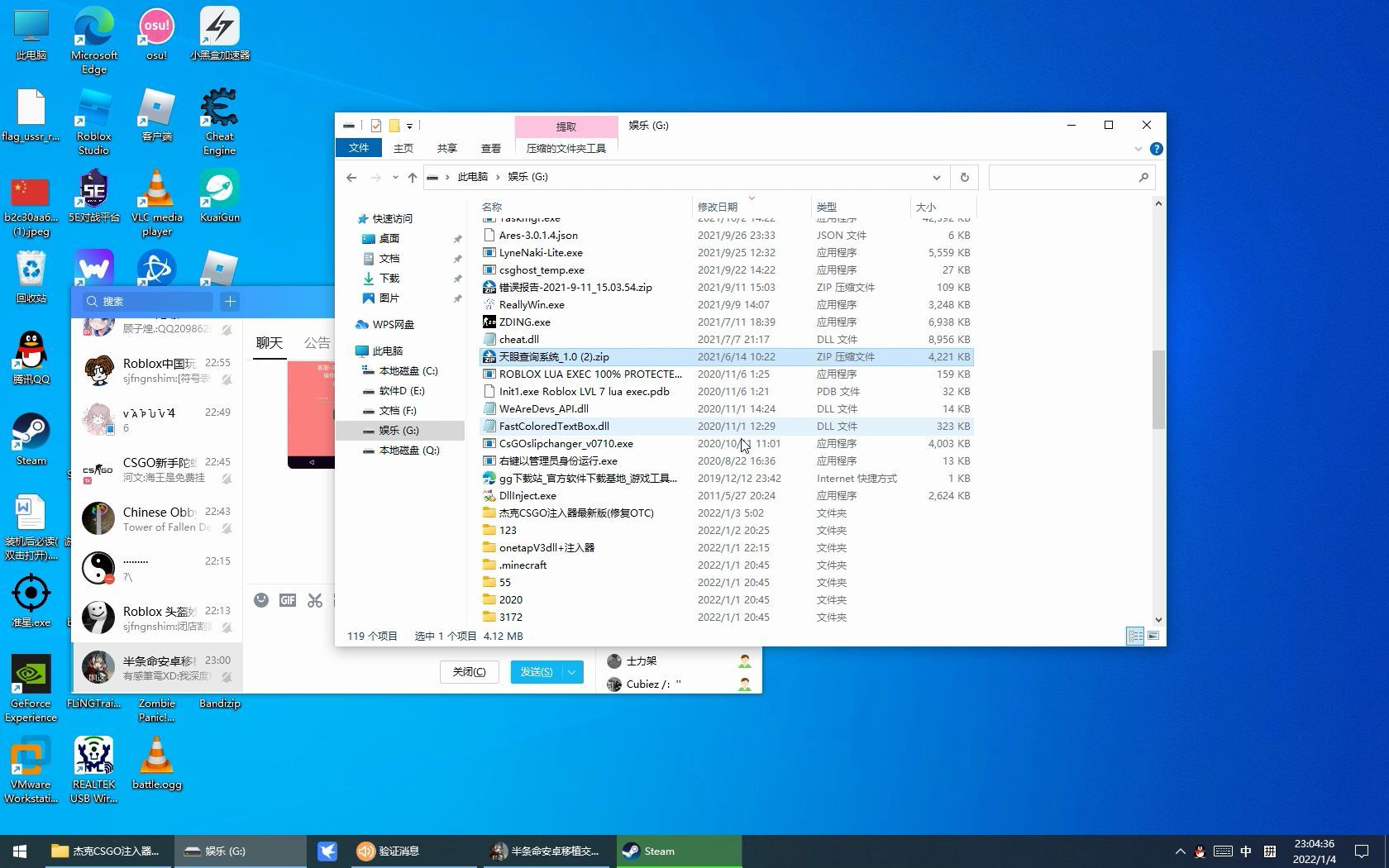Viewport: 1389px width, 868px height.
Task: Click the Windows Start button
Action: pyautogui.click(x=20, y=851)
